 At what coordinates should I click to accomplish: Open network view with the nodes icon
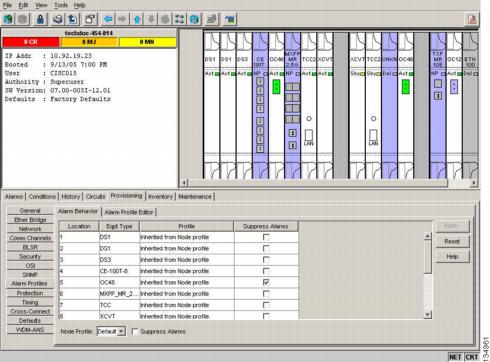coord(179,19)
